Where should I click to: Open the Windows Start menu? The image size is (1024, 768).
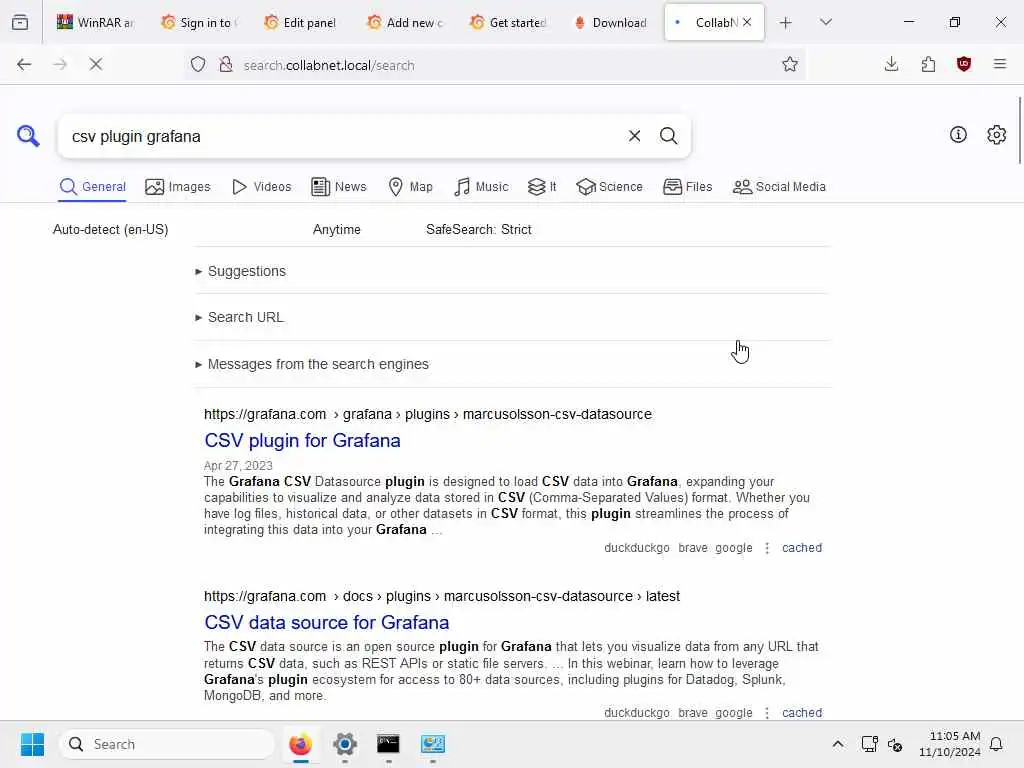tap(32, 744)
